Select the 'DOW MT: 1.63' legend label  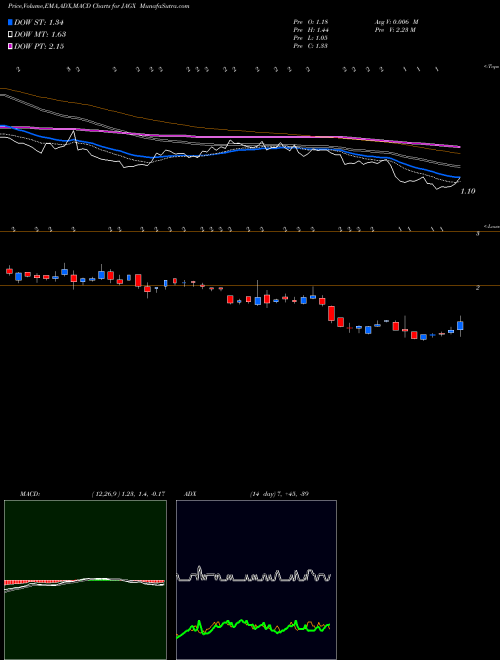pos(40,35)
